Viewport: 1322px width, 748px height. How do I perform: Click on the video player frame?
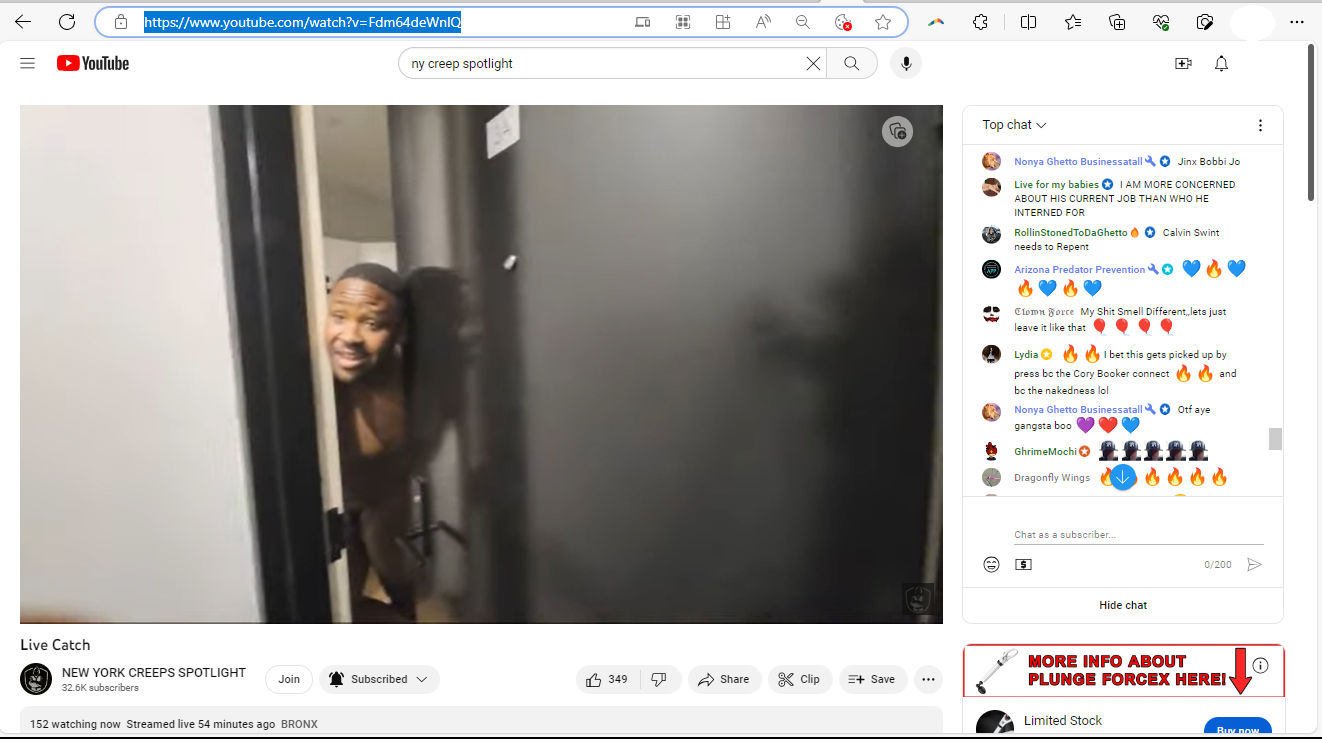(481, 364)
